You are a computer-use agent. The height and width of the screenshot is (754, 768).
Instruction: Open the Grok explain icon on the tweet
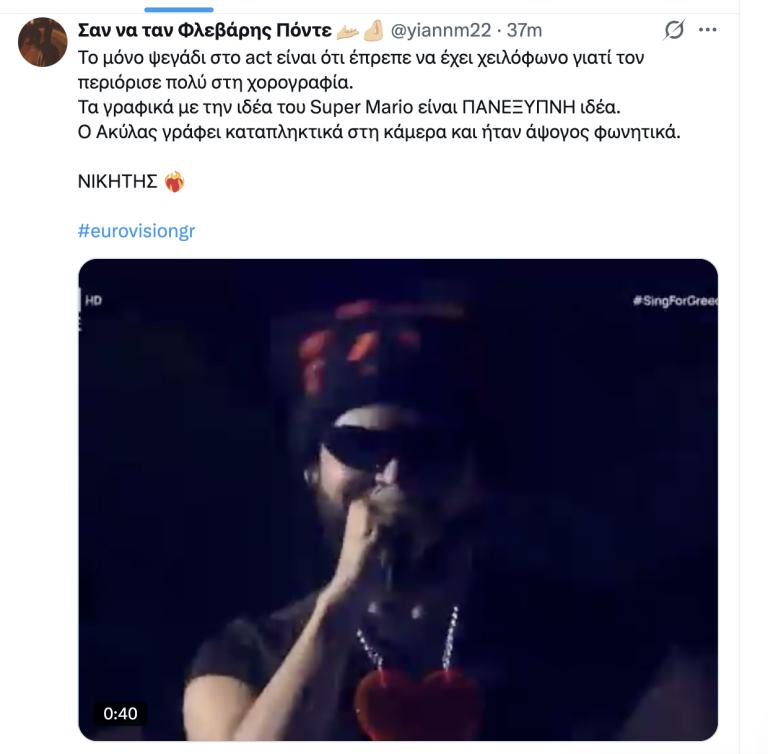click(675, 31)
